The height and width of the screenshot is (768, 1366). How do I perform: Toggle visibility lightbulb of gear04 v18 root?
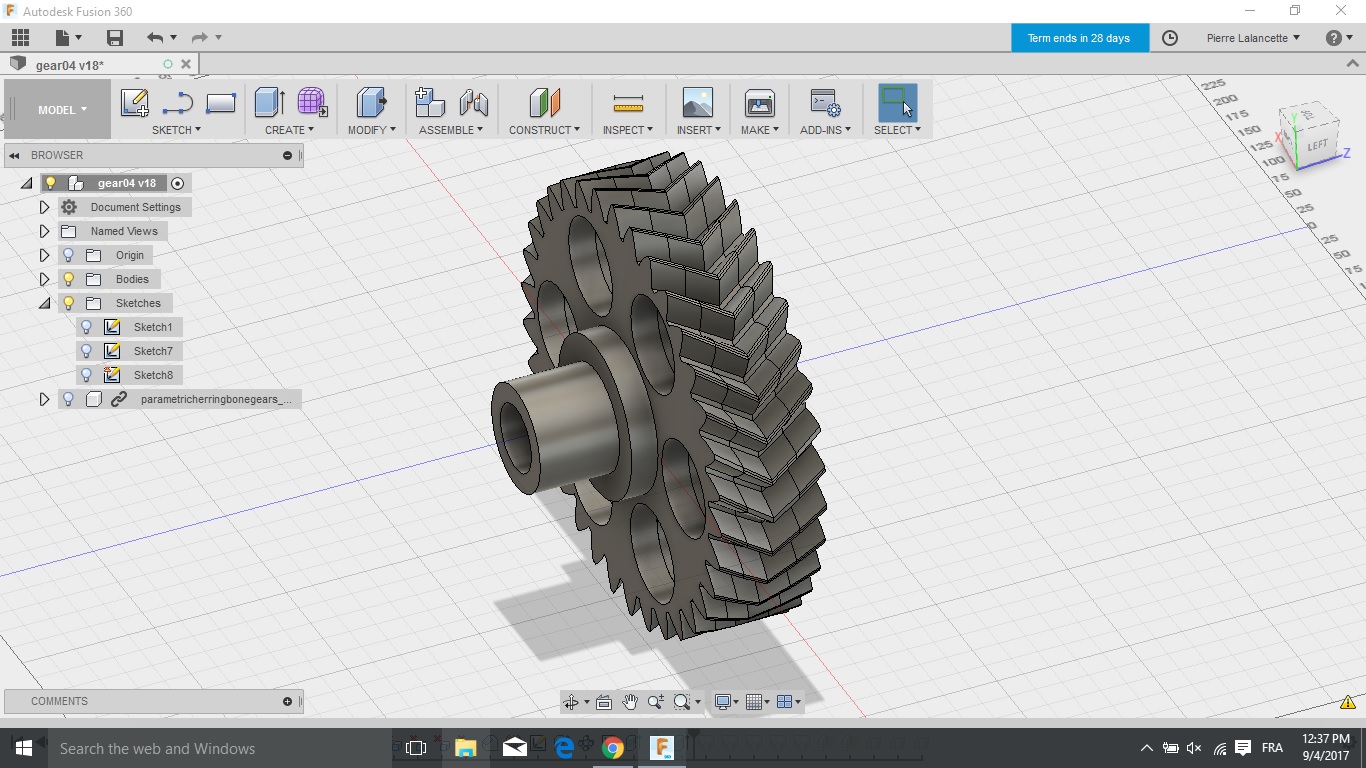click(x=50, y=183)
